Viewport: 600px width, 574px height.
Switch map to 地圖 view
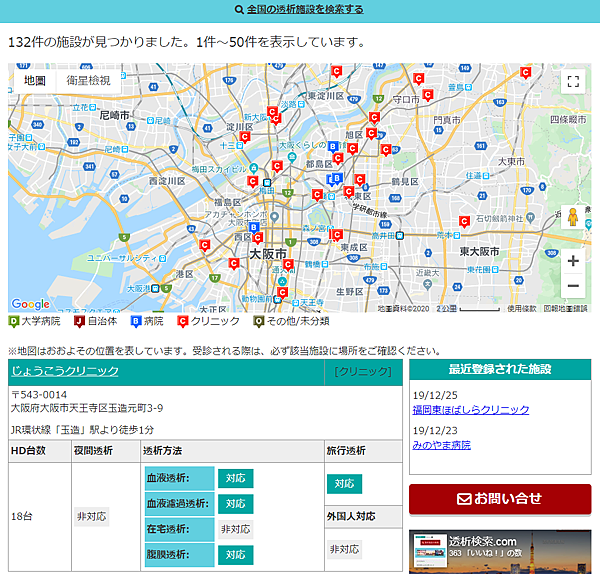[x=35, y=81]
